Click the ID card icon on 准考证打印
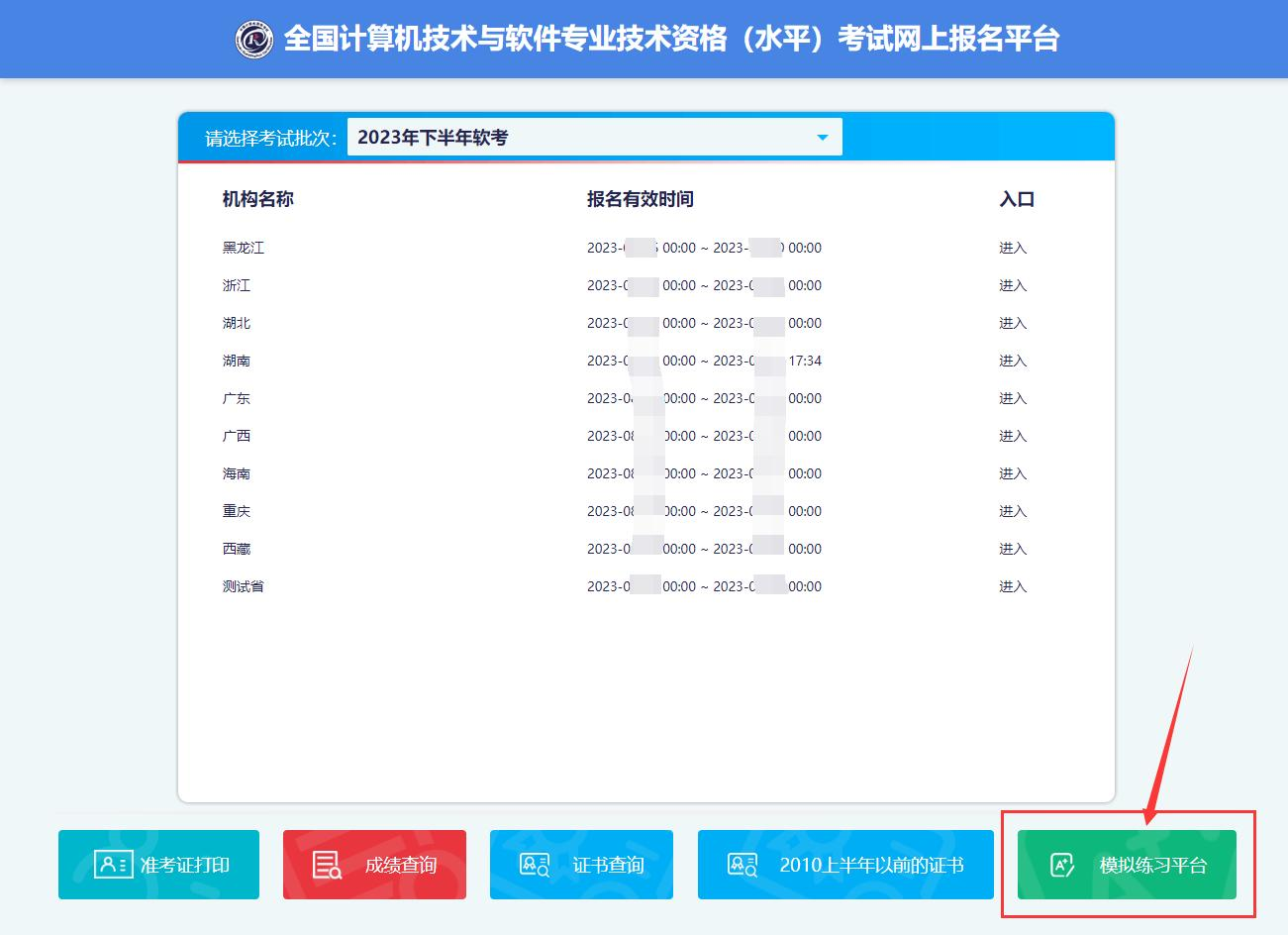The width and height of the screenshot is (1288, 935). 113,865
